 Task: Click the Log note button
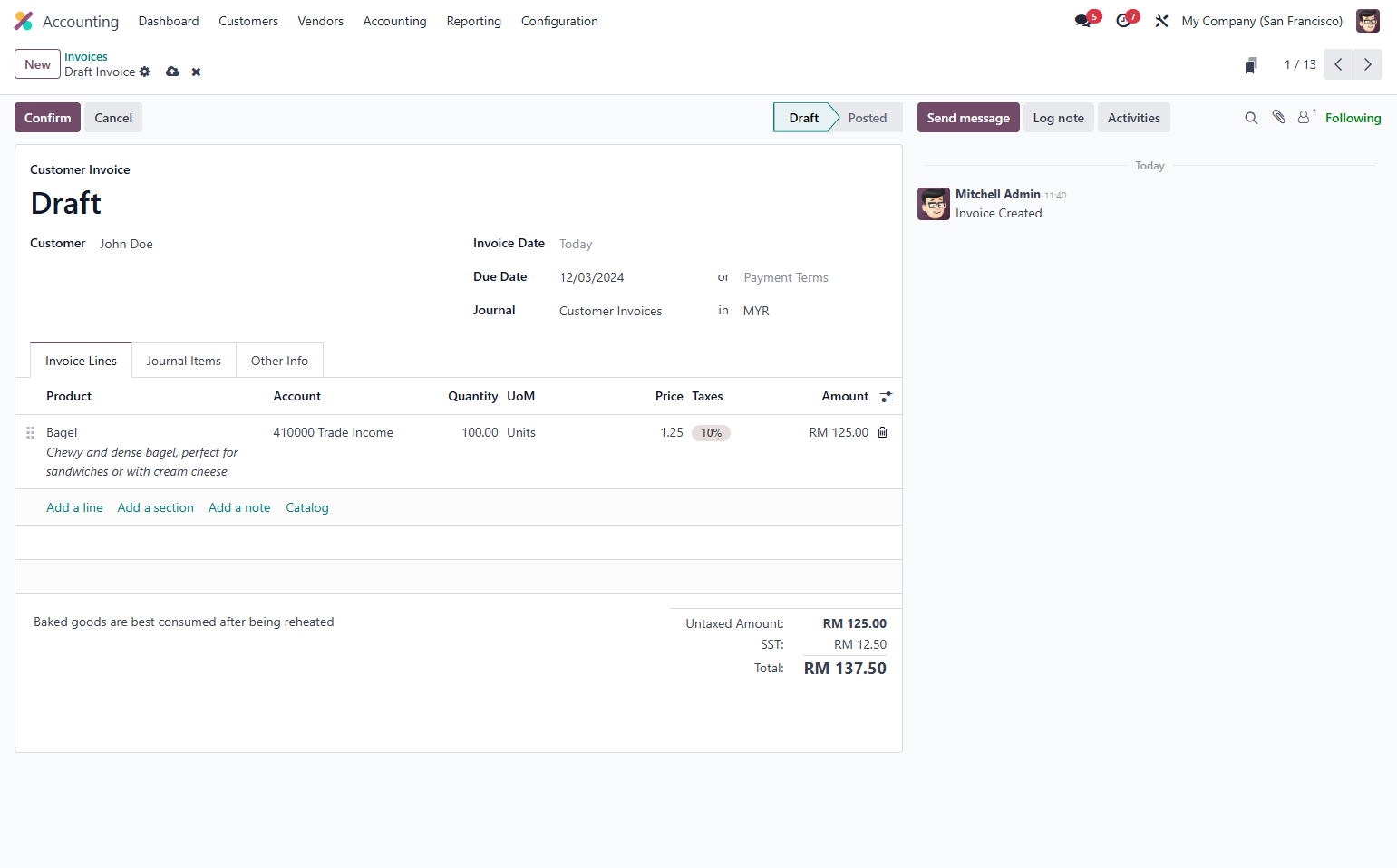(1058, 118)
